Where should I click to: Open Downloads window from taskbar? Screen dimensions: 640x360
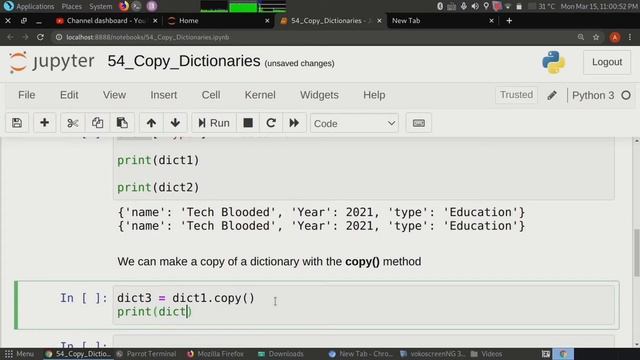tap(281, 354)
